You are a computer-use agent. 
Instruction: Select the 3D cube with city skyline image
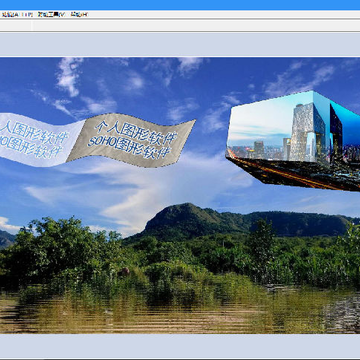(293, 141)
